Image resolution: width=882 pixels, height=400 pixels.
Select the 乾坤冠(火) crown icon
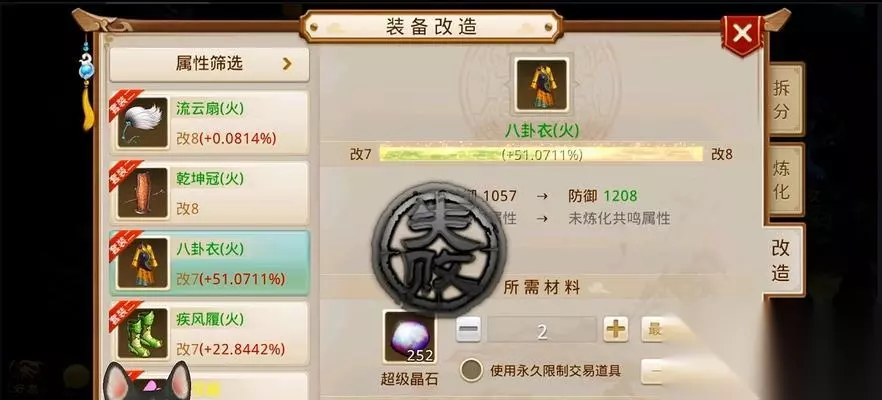pyautogui.click(x=142, y=193)
